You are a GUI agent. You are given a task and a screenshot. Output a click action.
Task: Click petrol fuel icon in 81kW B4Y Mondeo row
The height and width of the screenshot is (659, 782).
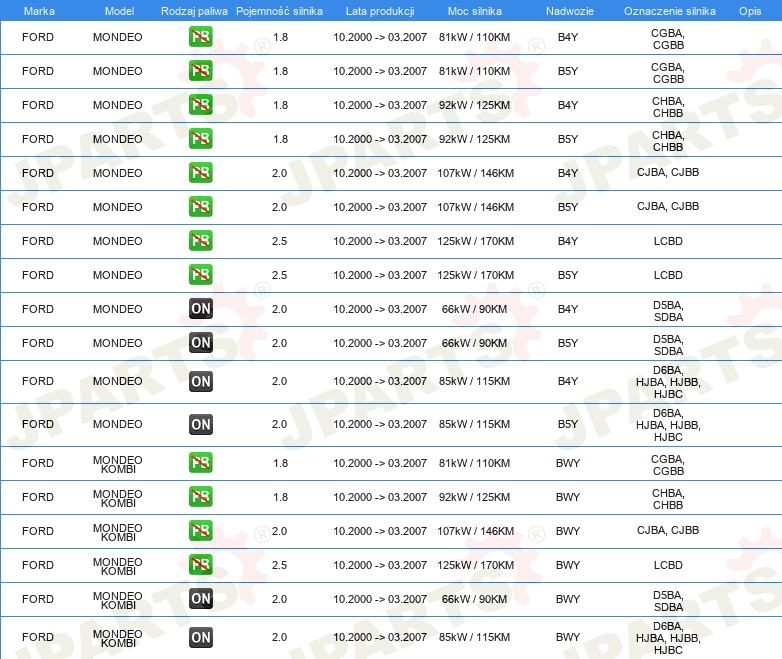200,37
